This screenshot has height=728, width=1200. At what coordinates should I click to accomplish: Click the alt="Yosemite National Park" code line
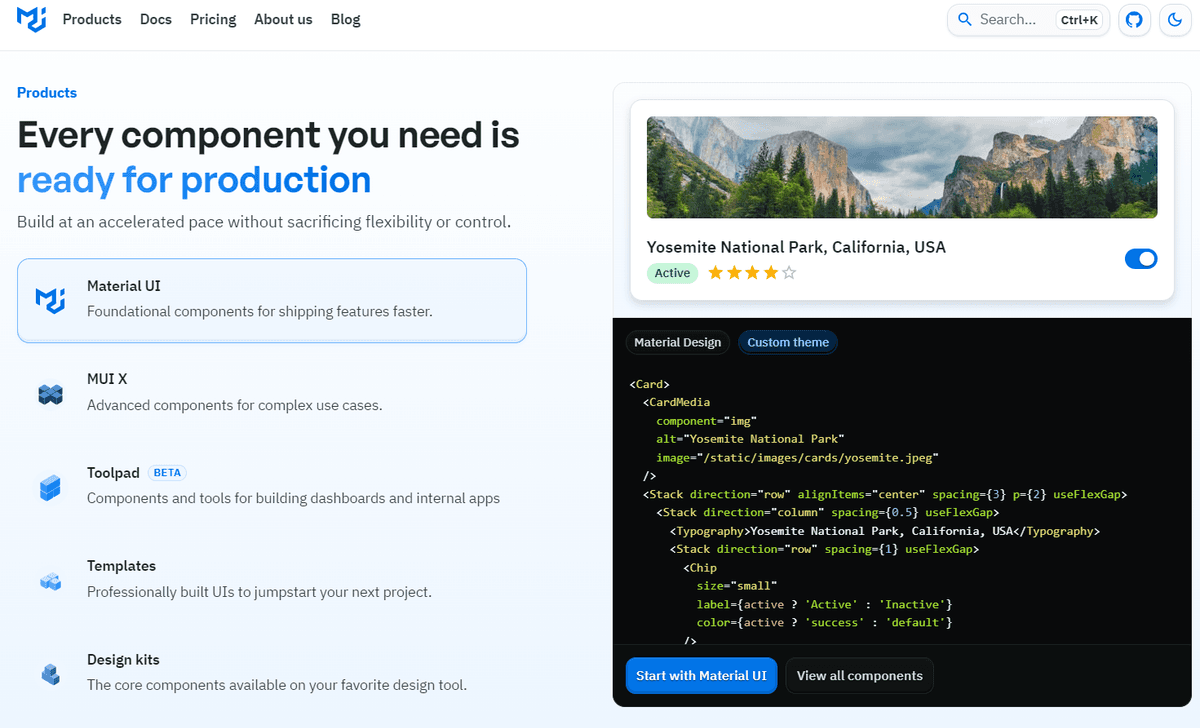tap(751, 439)
